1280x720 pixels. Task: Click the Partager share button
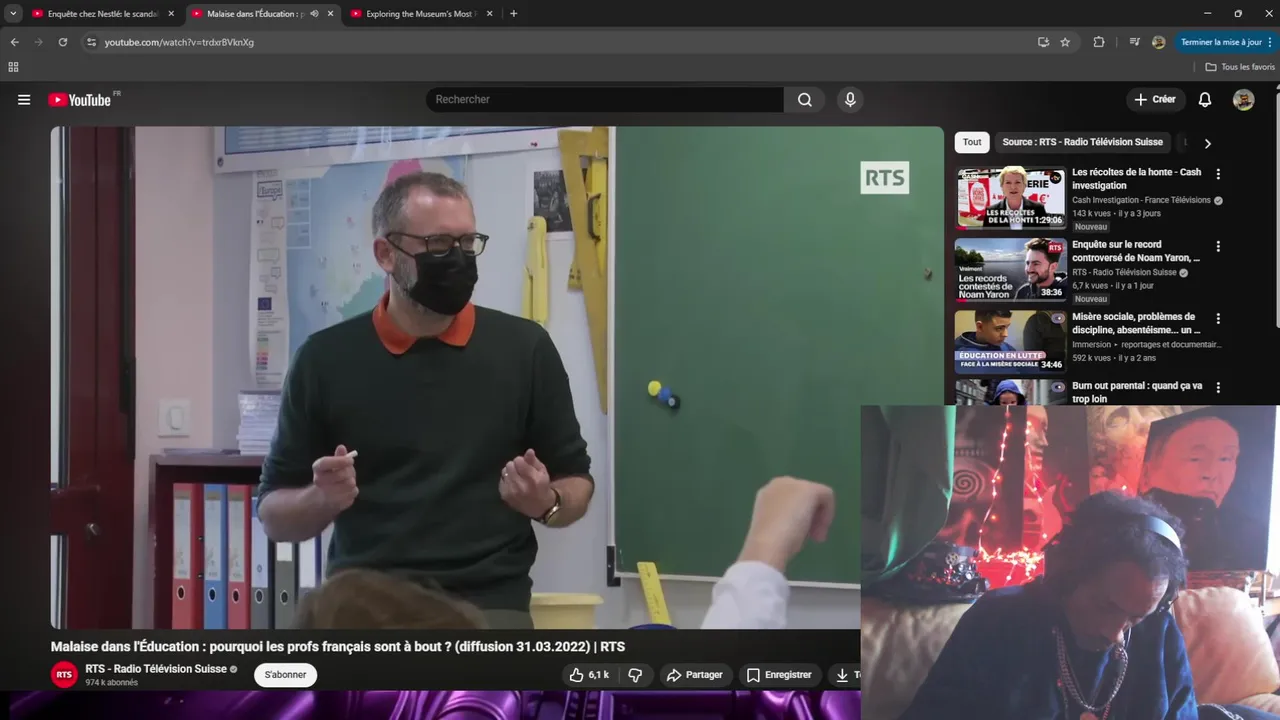[694, 675]
